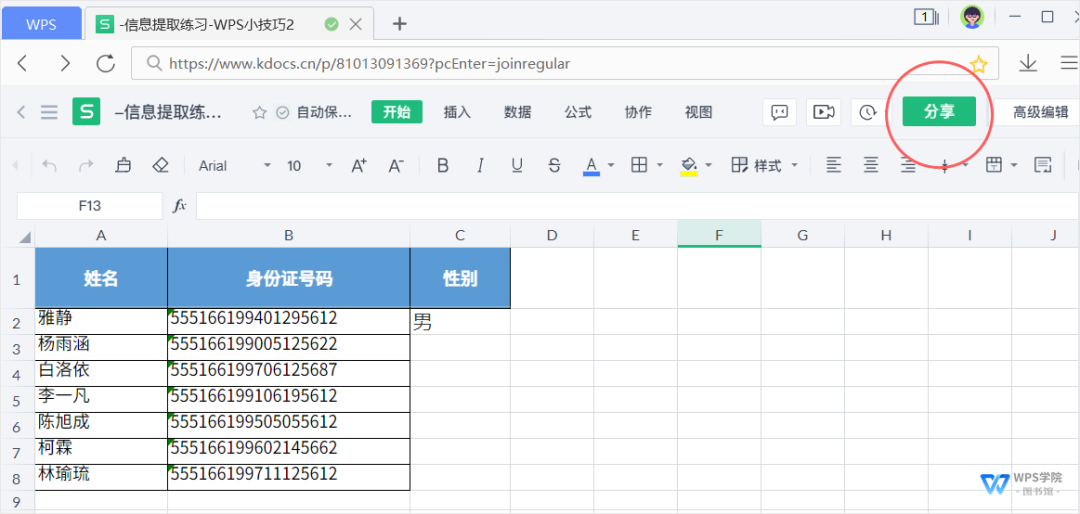This screenshot has height=514, width=1080.
Task: Switch to the 插入 tab
Action: click(x=457, y=112)
